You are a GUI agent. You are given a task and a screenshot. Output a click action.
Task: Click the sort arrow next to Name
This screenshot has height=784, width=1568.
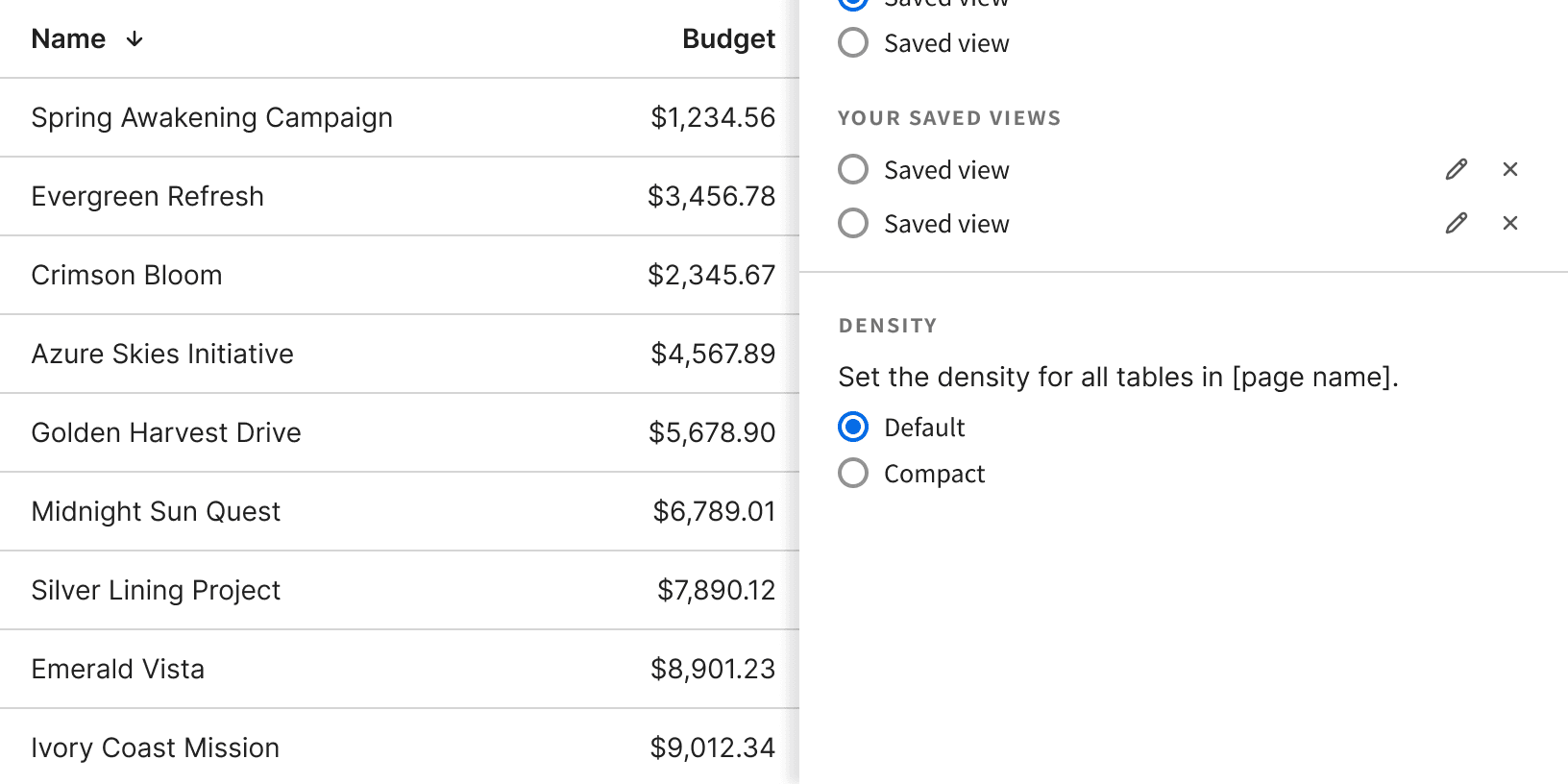[x=135, y=39]
